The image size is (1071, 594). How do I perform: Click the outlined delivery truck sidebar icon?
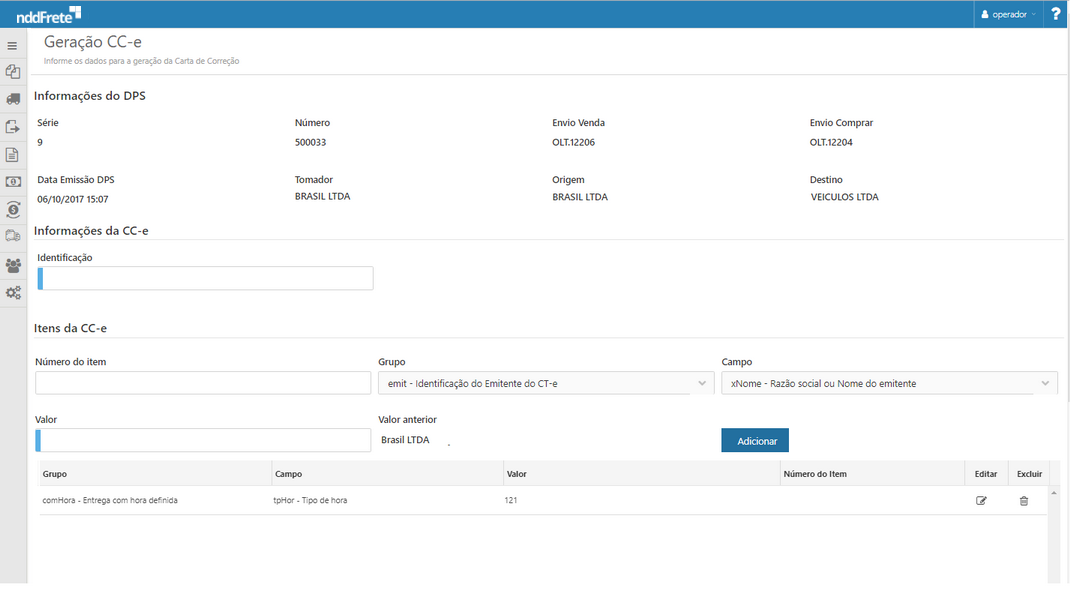coord(13,237)
